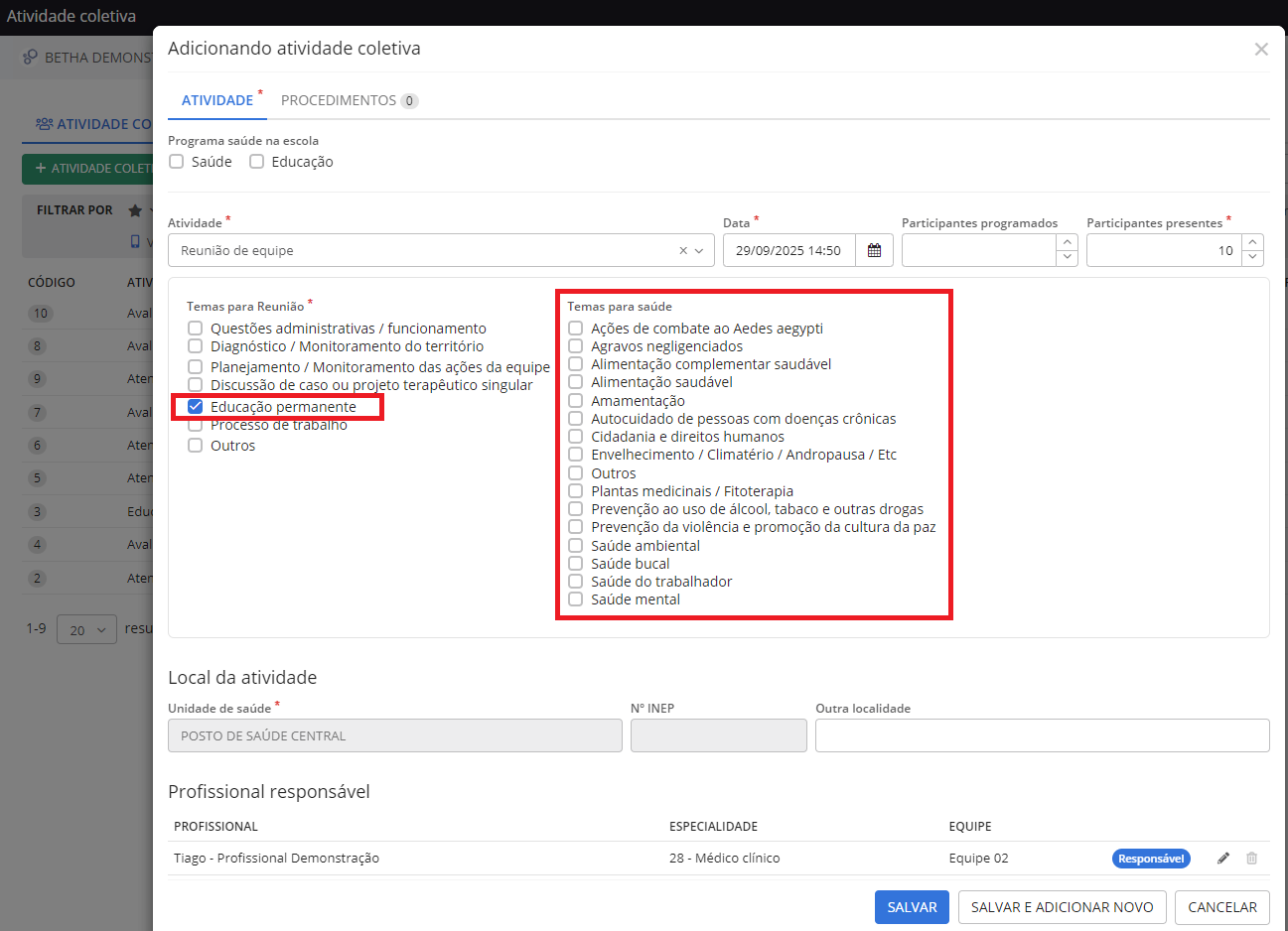This screenshot has height=931, width=1288.
Task: Check the Saúde mental checkbox
Action: tap(576, 599)
